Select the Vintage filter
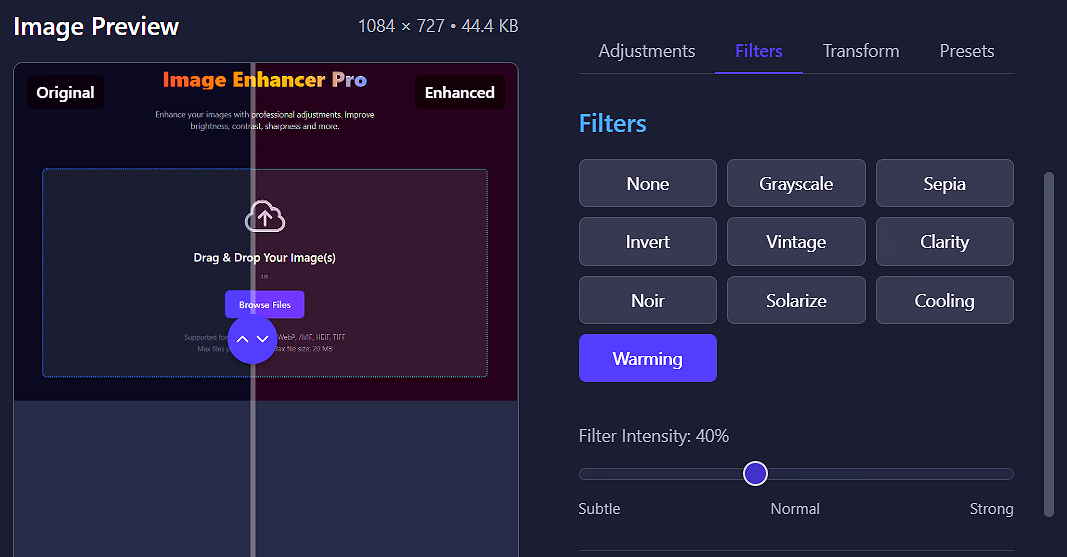 pos(795,241)
